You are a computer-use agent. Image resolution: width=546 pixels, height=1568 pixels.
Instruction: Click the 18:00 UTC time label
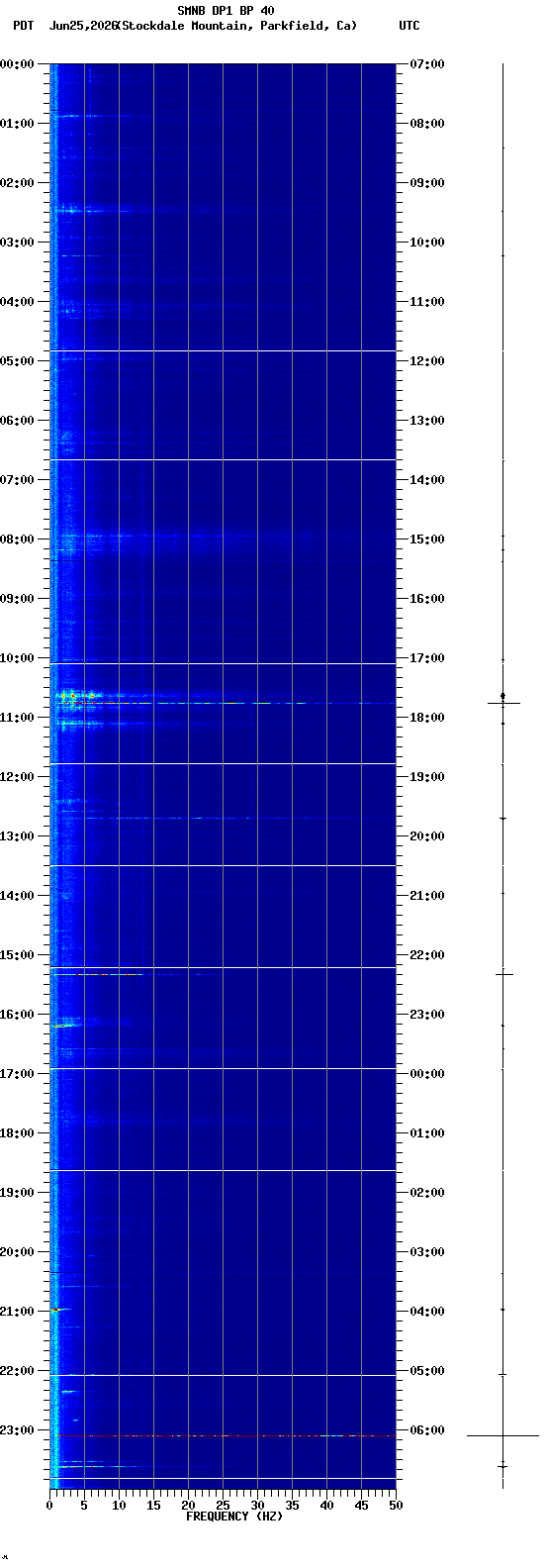coord(427,718)
